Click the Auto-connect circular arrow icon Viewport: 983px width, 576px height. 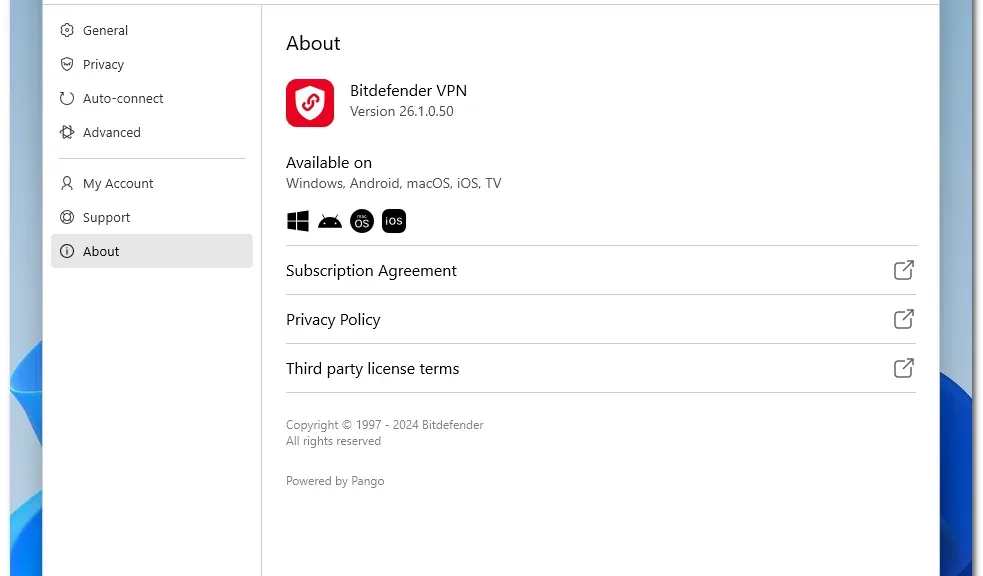(x=67, y=98)
